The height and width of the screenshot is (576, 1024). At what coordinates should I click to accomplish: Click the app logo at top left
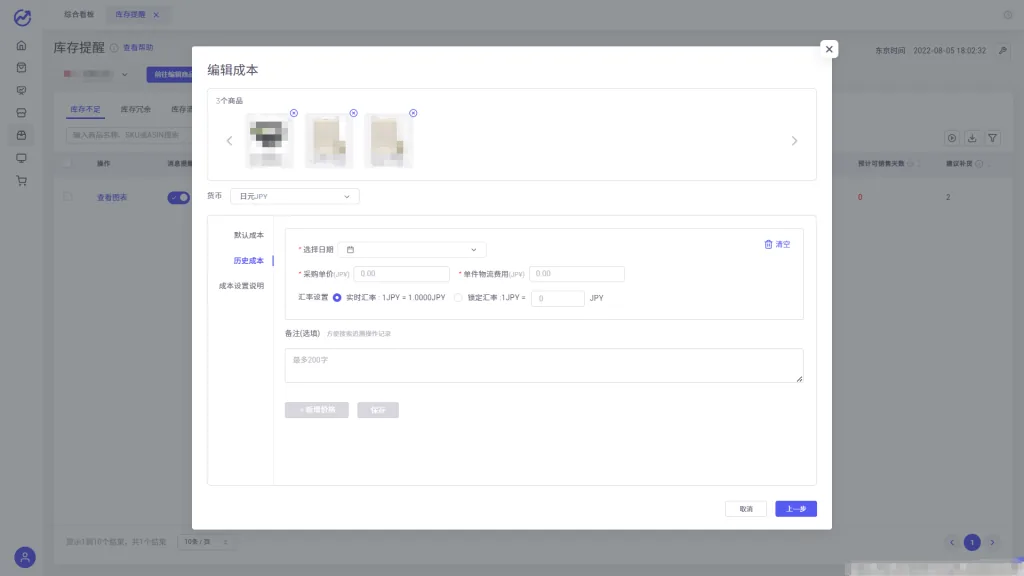pyautogui.click(x=22, y=17)
